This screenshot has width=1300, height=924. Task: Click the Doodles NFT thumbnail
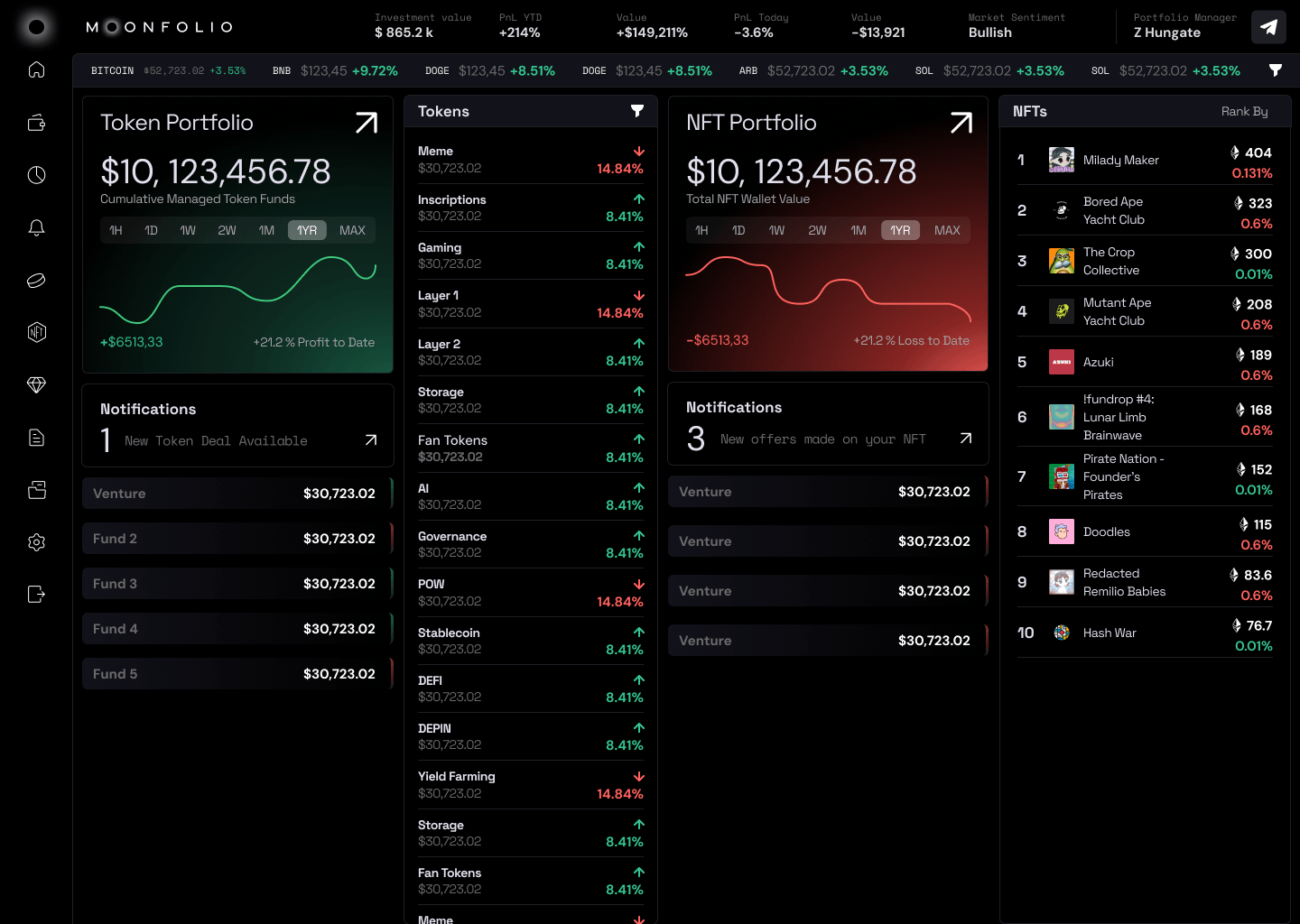[x=1062, y=531]
